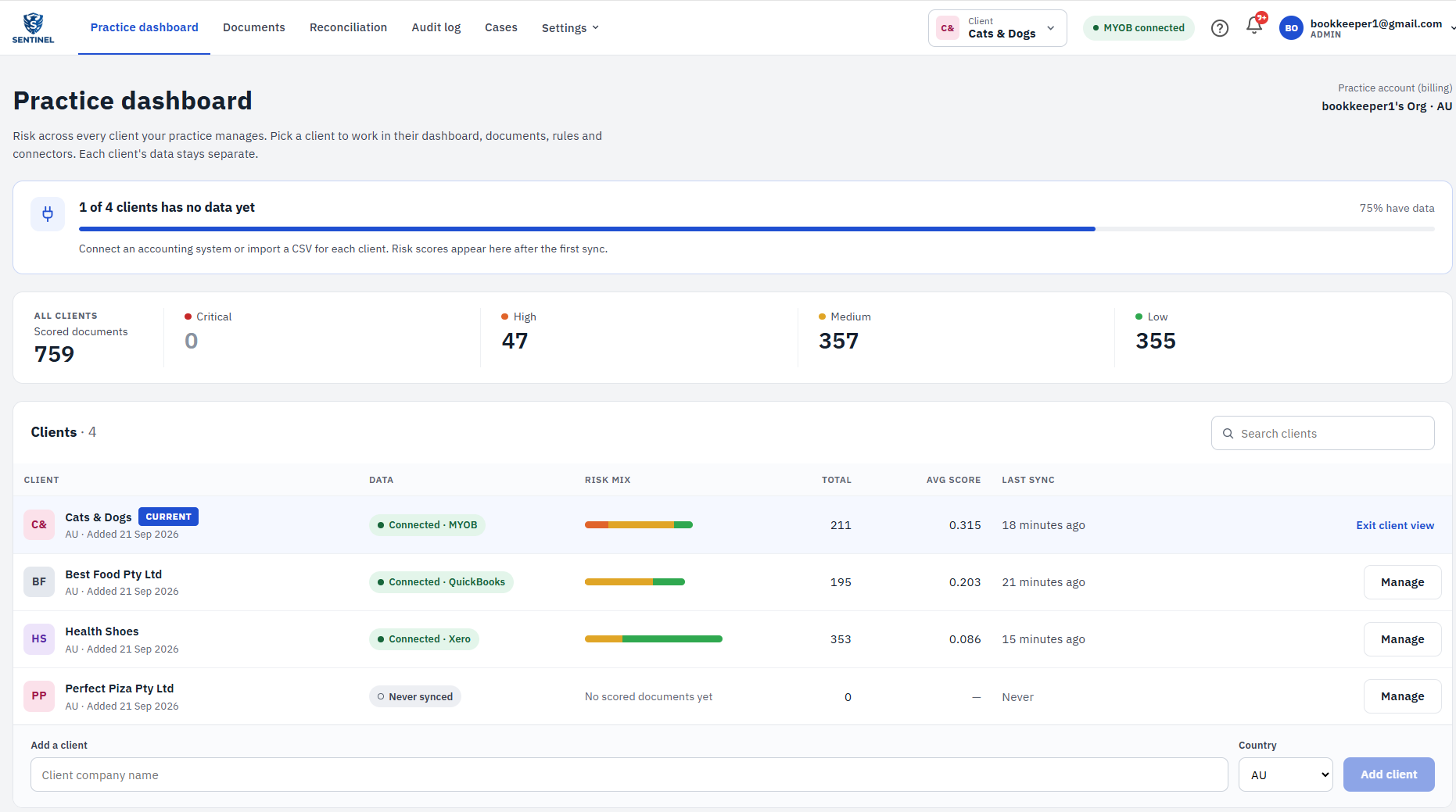Open the Audit log tab
This screenshot has width=1456, height=812.
[436, 27]
